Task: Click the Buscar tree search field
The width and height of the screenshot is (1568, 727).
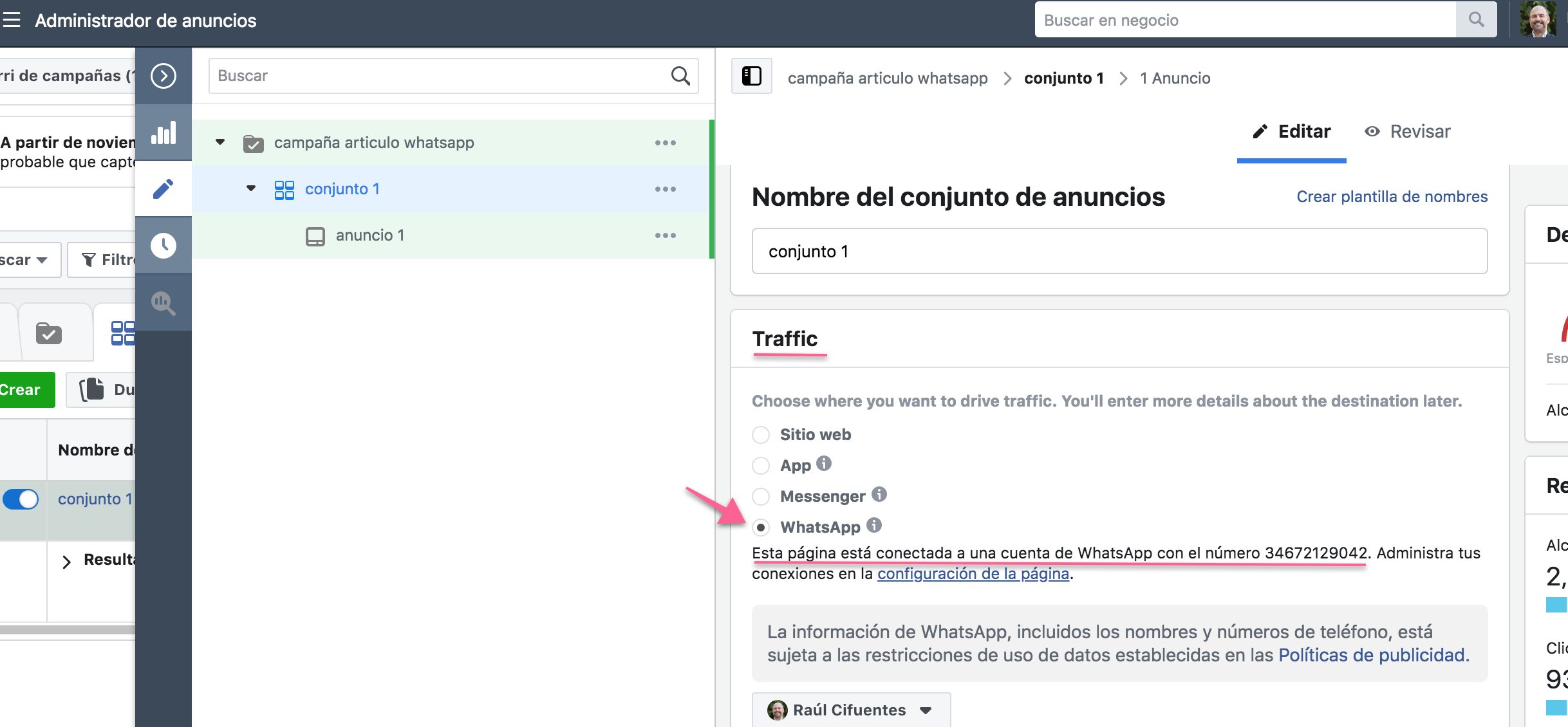Action: (x=453, y=76)
